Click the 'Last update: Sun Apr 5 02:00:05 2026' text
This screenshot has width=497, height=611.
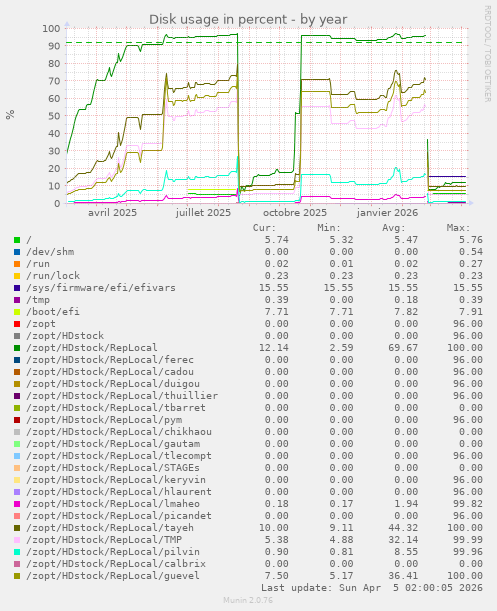point(372,588)
